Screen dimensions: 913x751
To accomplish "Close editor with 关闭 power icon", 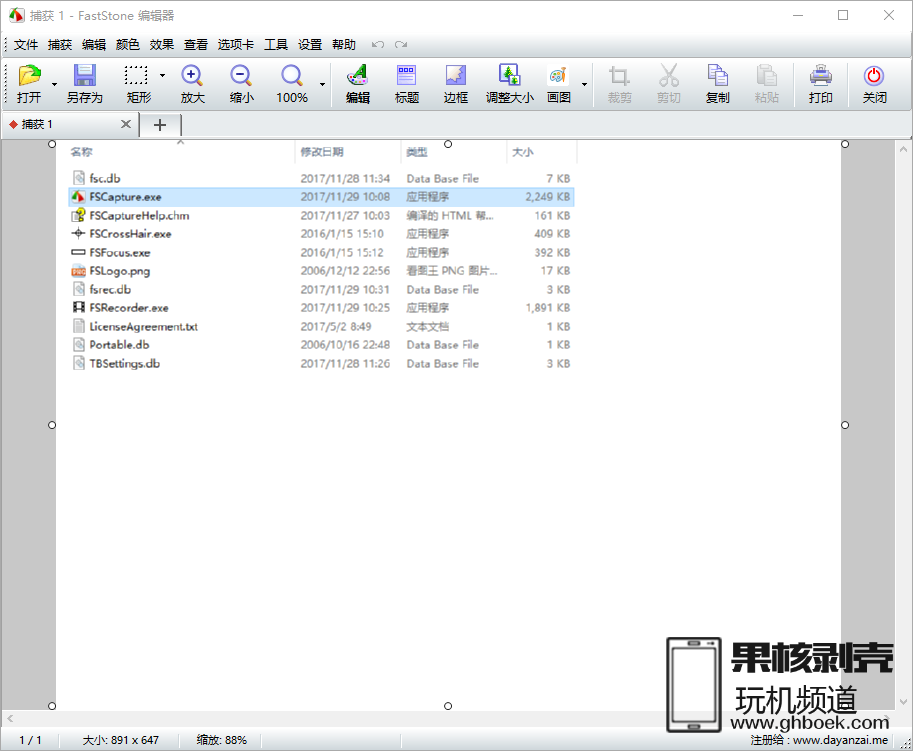I will pos(875,84).
